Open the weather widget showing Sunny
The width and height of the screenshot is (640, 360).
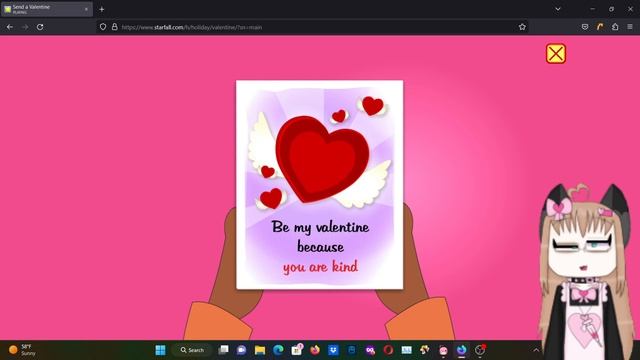(23, 350)
